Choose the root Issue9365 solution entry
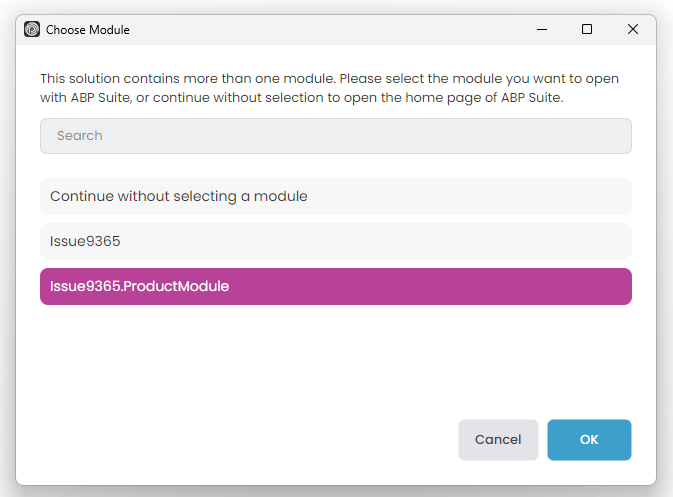 (x=336, y=241)
